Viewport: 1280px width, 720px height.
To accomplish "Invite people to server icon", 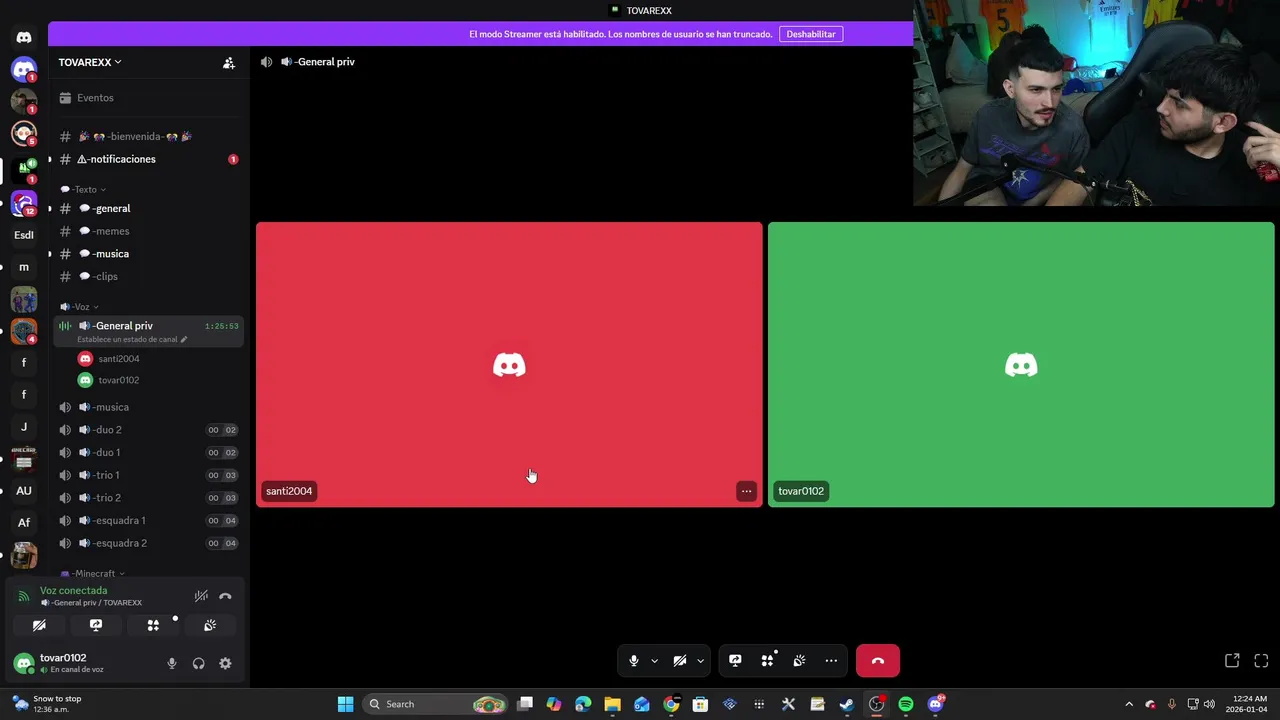I will coord(229,62).
